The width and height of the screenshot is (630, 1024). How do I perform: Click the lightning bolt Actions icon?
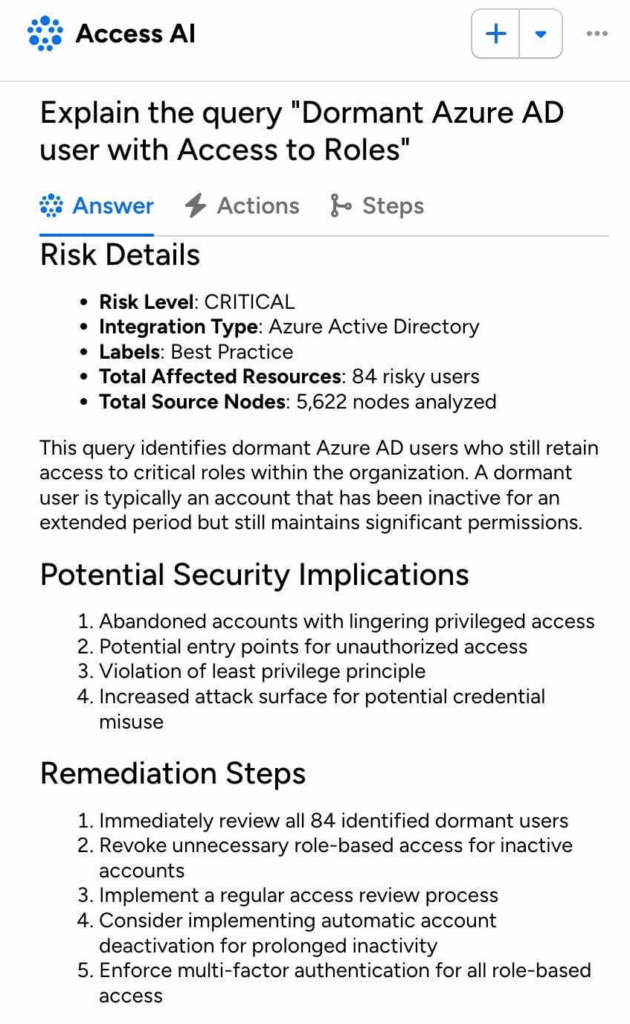tap(196, 206)
